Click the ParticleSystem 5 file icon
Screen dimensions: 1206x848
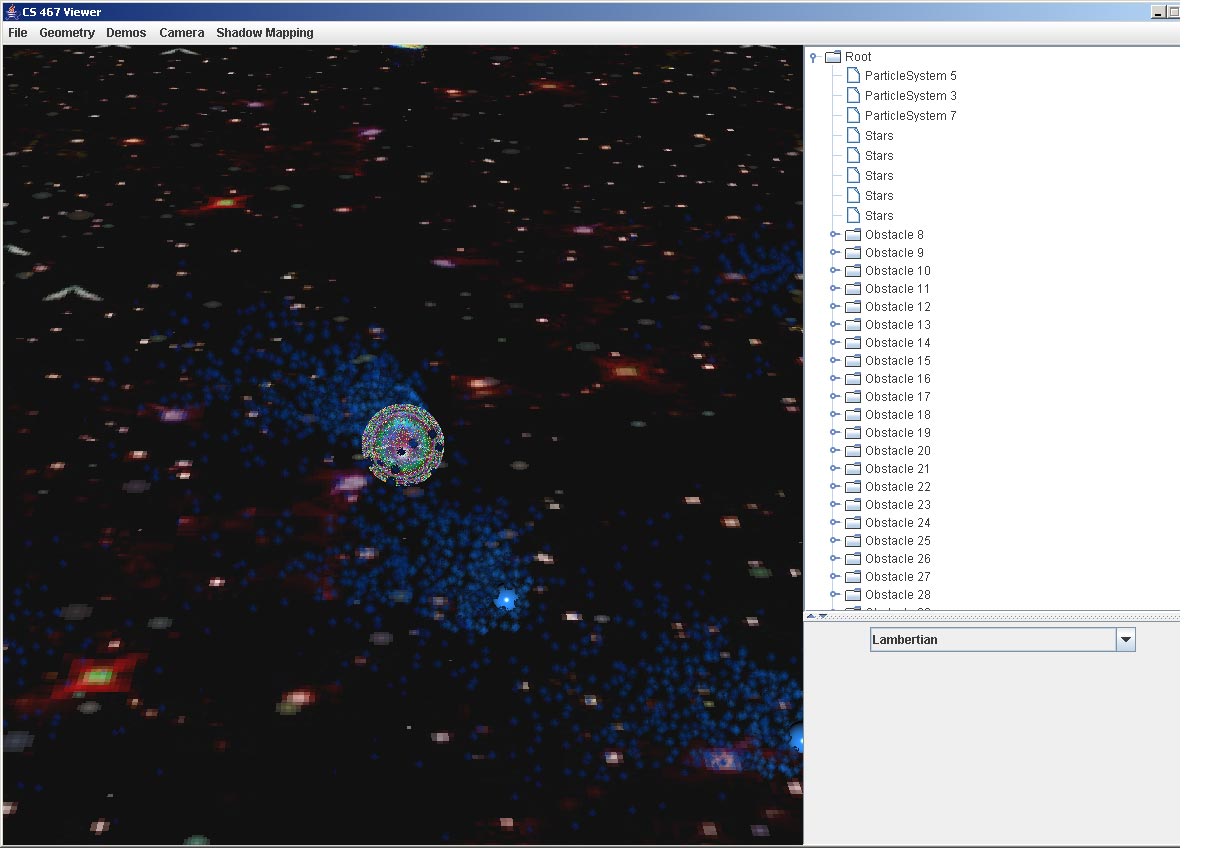853,76
